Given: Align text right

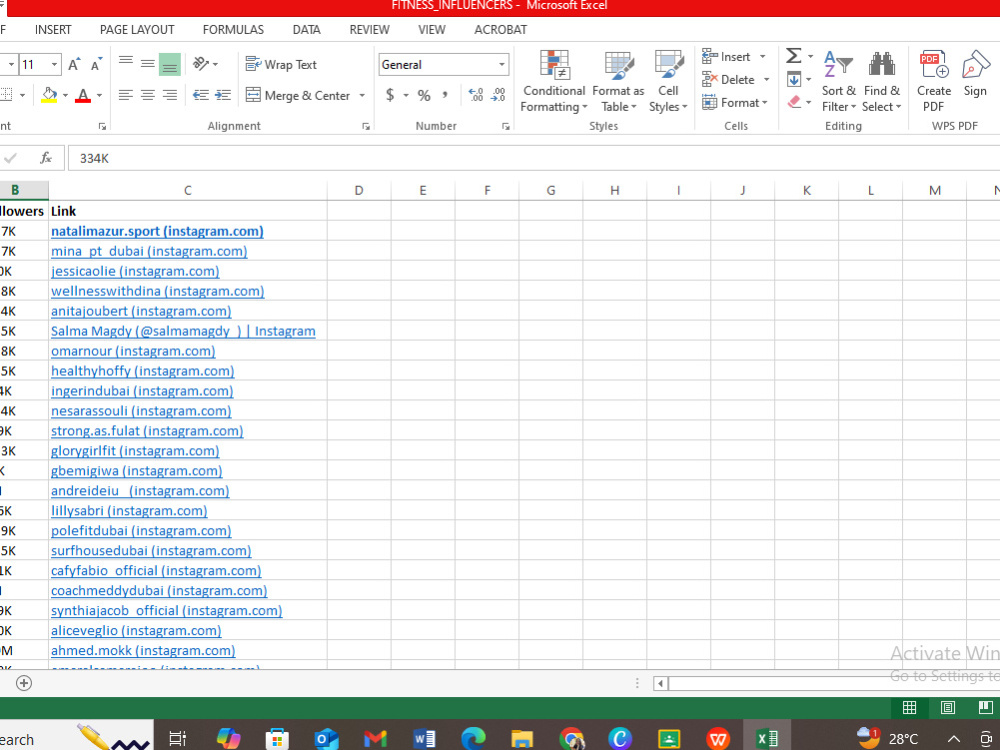Looking at the screenshot, I should click(170, 96).
